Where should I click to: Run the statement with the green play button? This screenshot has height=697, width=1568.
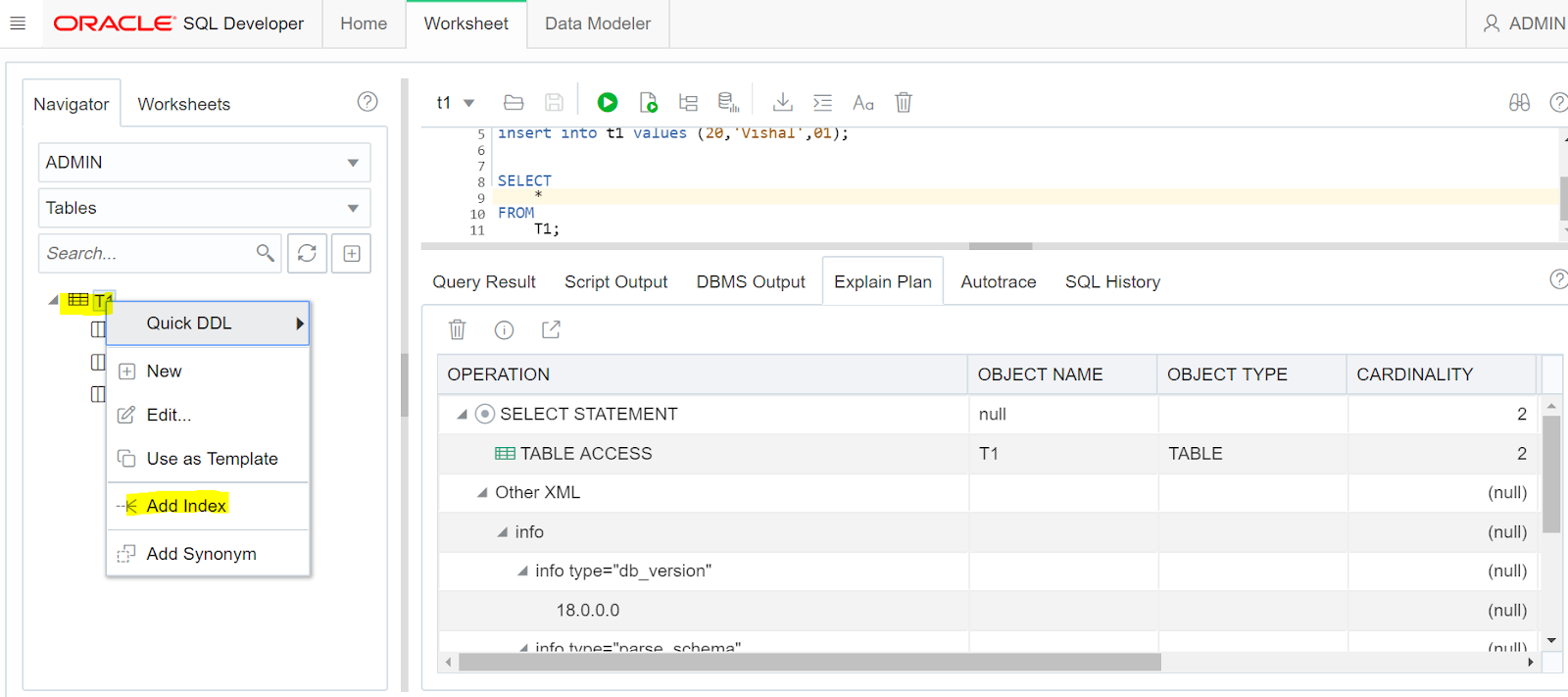(608, 102)
